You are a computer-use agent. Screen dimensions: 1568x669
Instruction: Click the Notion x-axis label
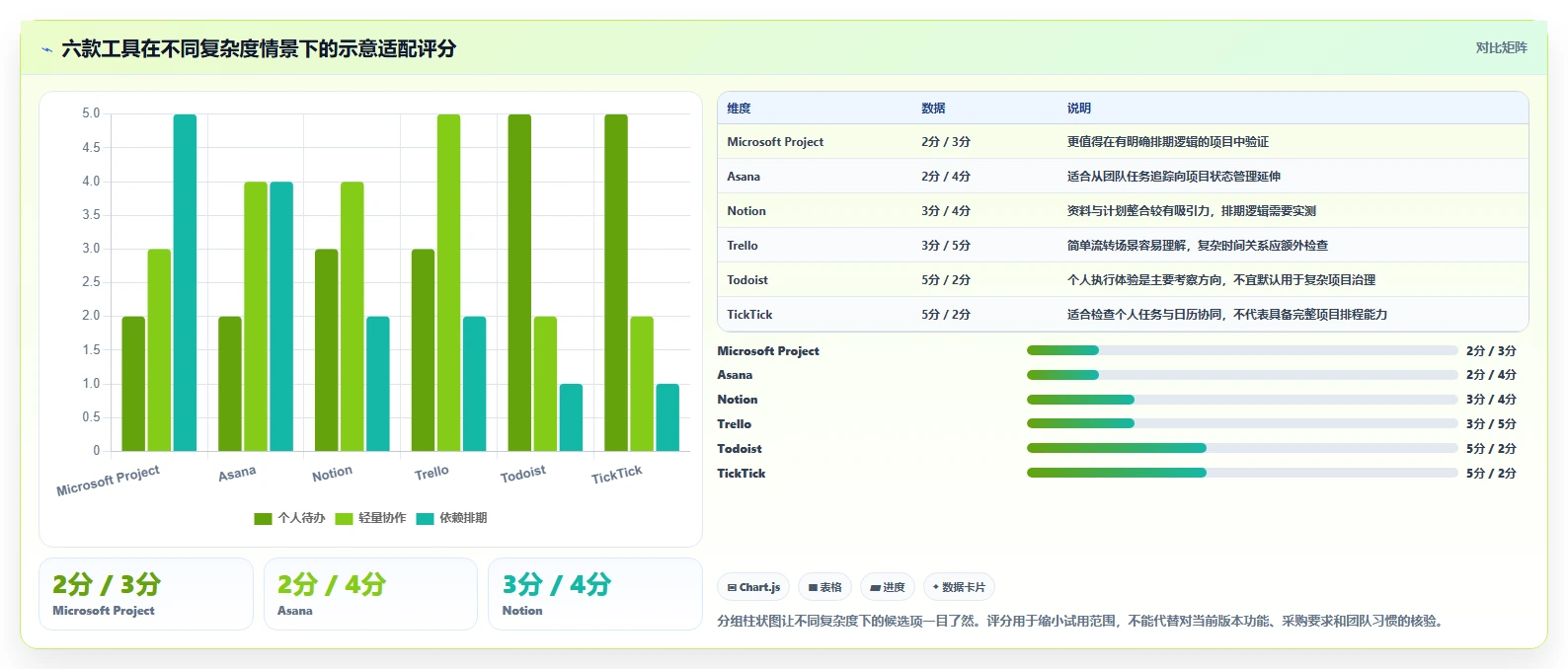[332, 474]
